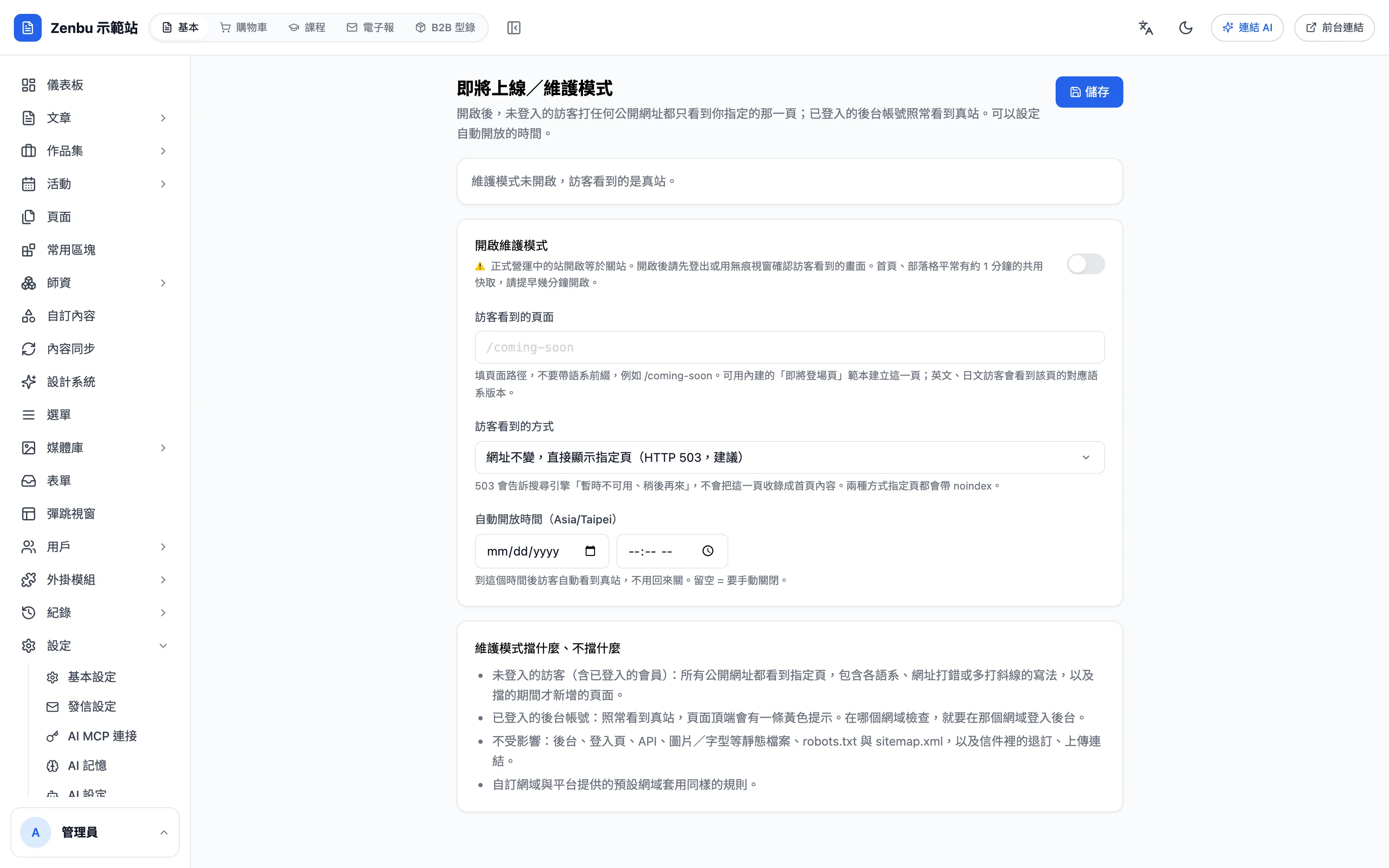Open 儀表板 dashboard icon
Image resolution: width=1389 pixels, height=868 pixels.
coord(29,85)
